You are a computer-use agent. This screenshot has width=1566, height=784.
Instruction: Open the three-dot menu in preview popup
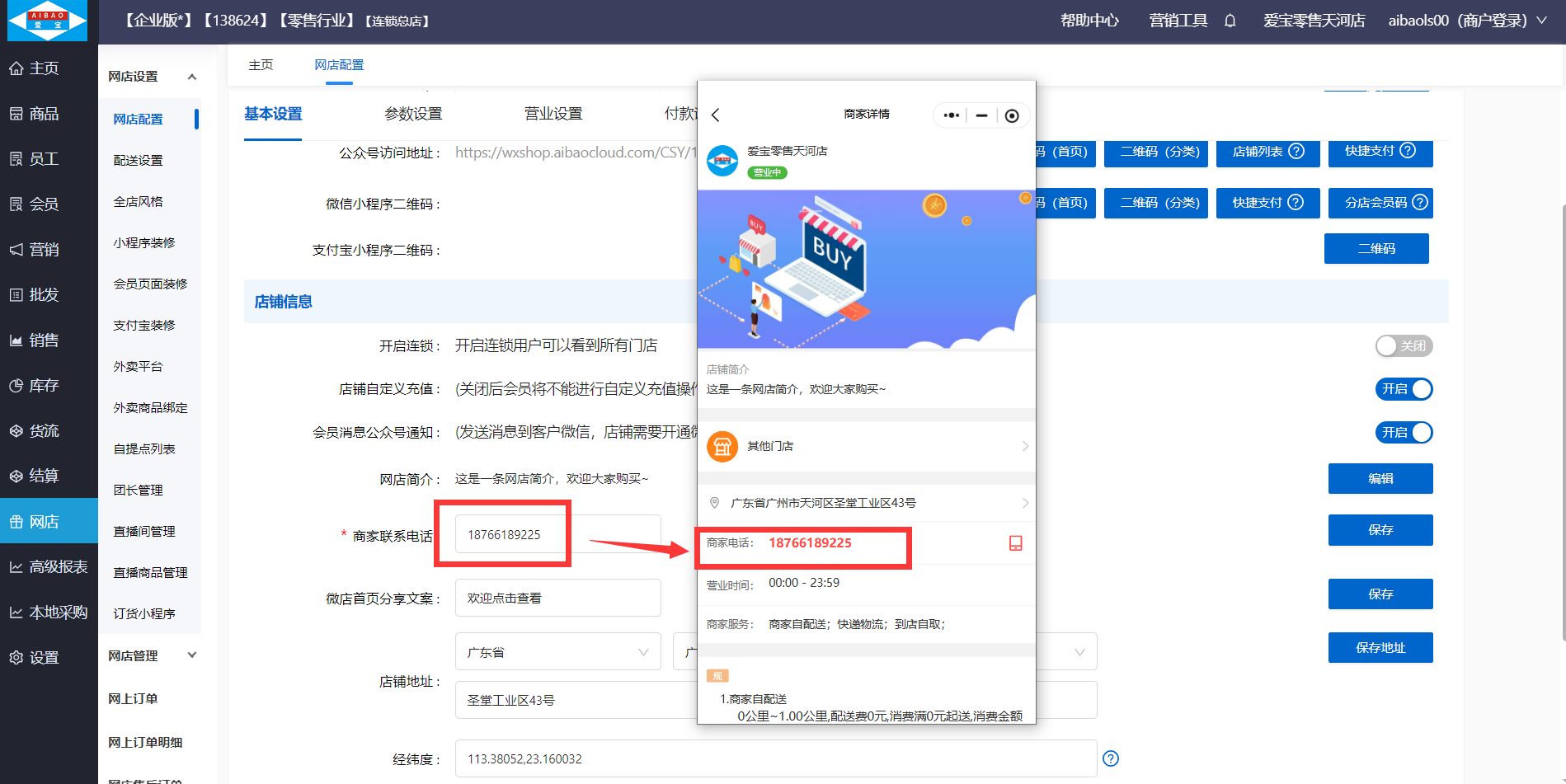point(951,115)
